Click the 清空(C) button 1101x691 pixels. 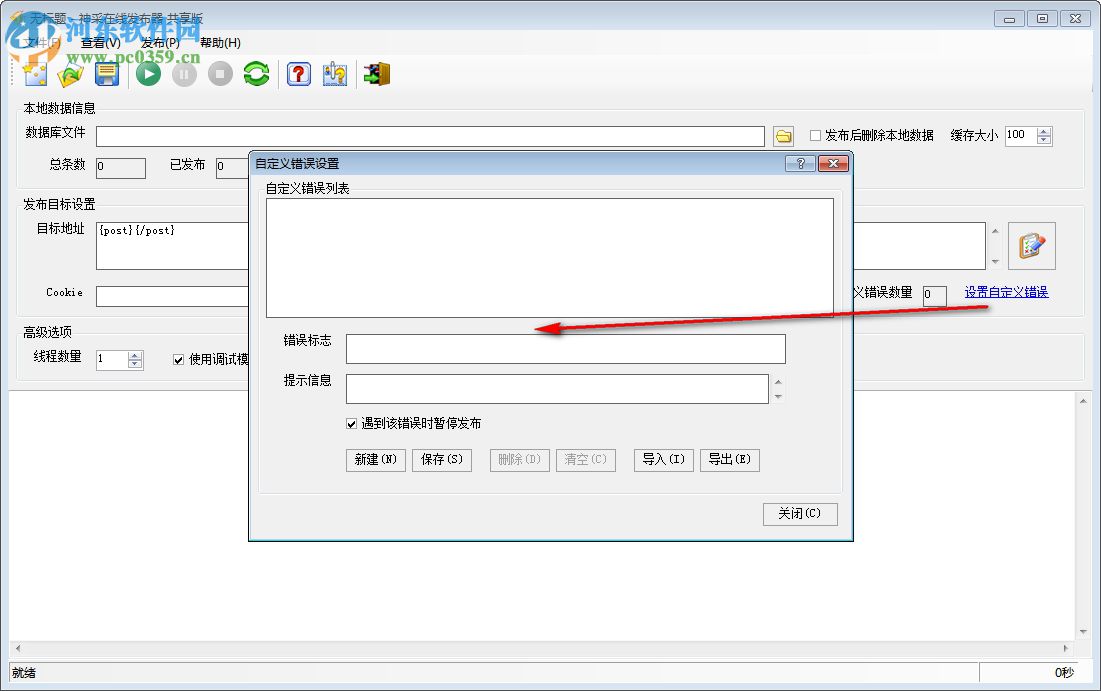pyautogui.click(x=586, y=460)
